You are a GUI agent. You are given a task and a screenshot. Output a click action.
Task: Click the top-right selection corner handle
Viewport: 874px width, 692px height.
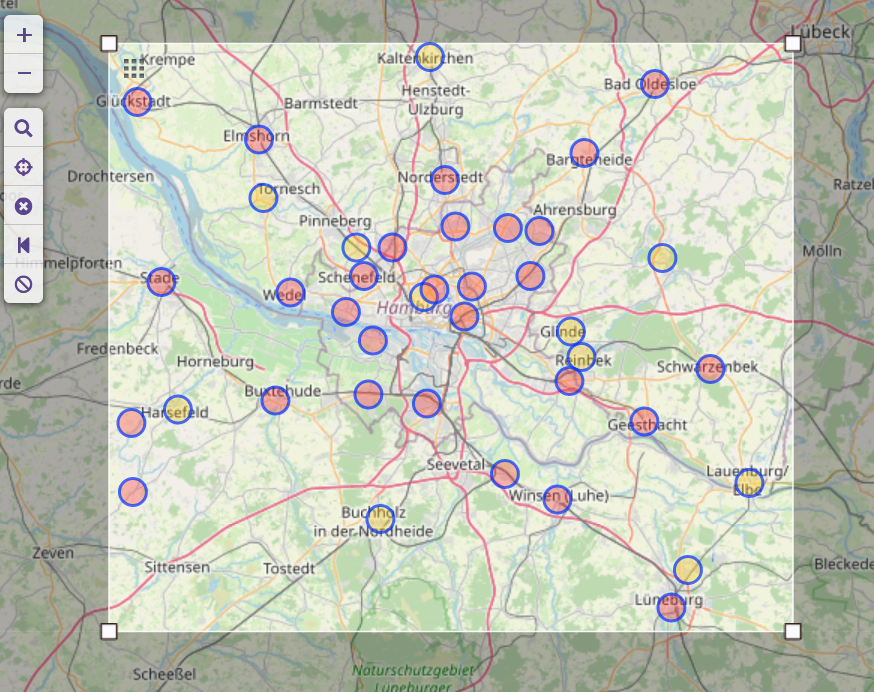pos(793,44)
